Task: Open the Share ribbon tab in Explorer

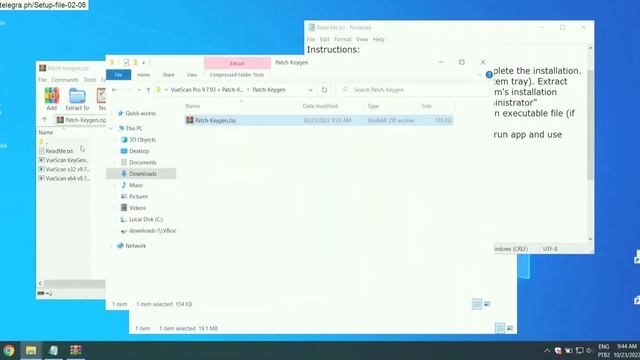Action: pos(168,75)
